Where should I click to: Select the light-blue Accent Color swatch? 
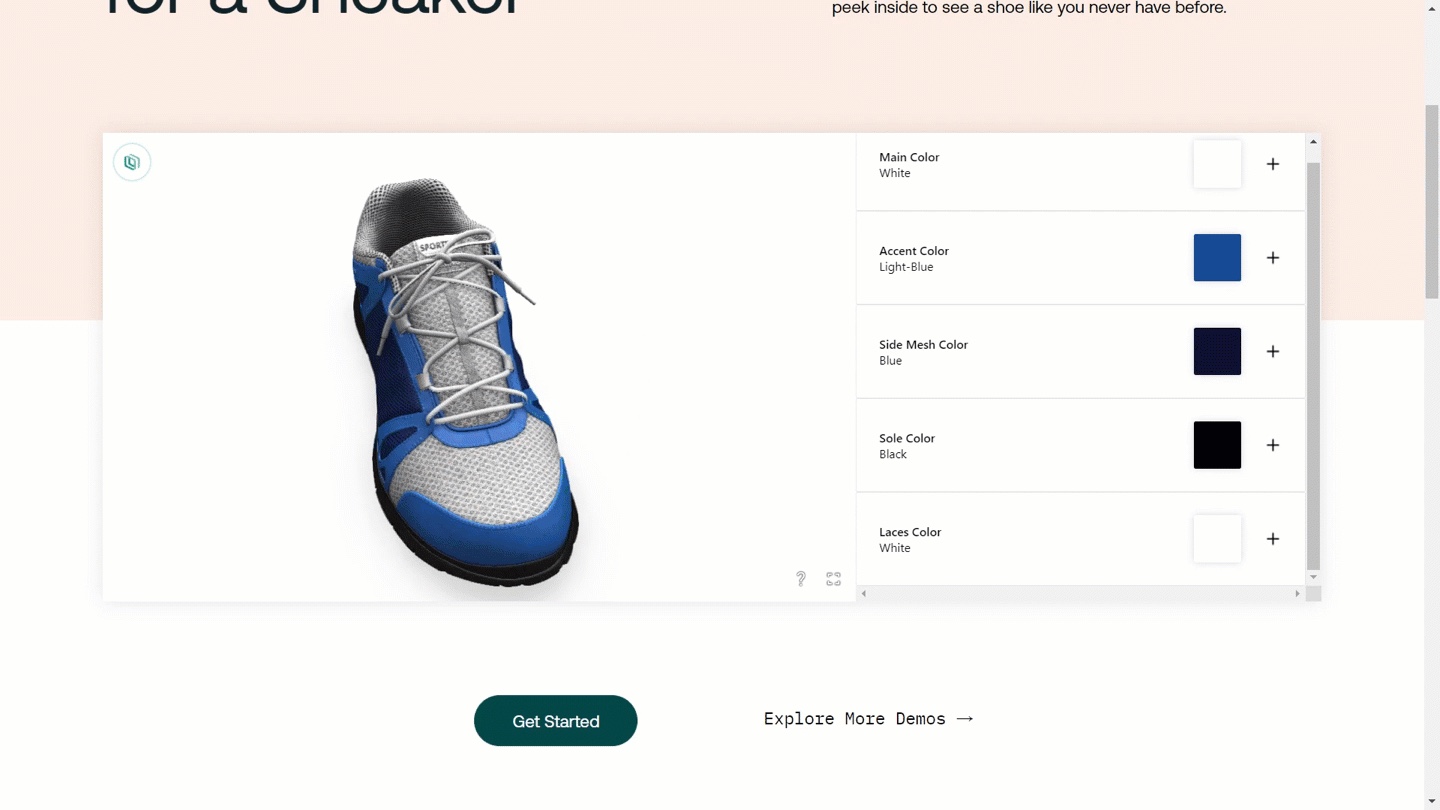click(x=1217, y=258)
